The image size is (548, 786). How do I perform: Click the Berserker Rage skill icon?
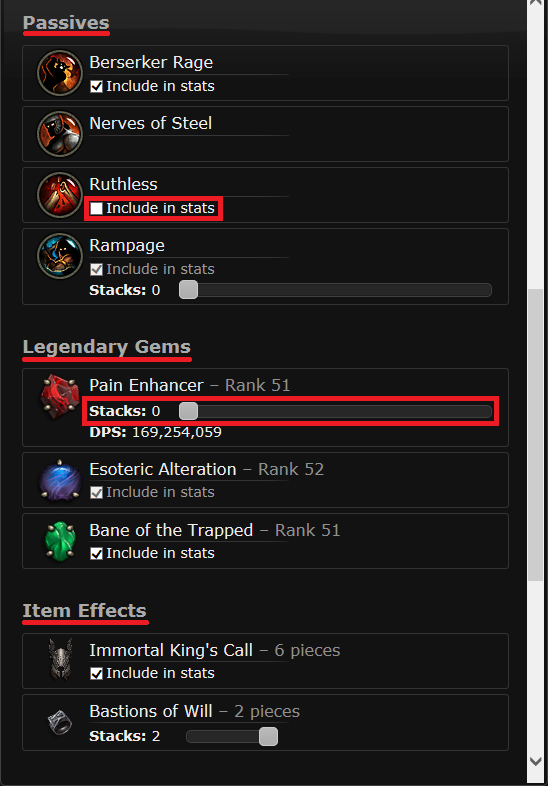click(x=60, y=73)
